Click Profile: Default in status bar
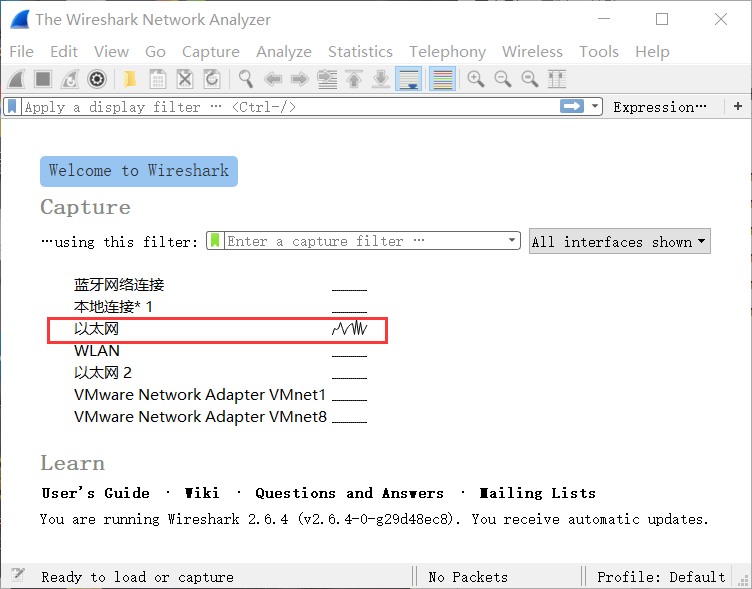 tap(661, 577)
